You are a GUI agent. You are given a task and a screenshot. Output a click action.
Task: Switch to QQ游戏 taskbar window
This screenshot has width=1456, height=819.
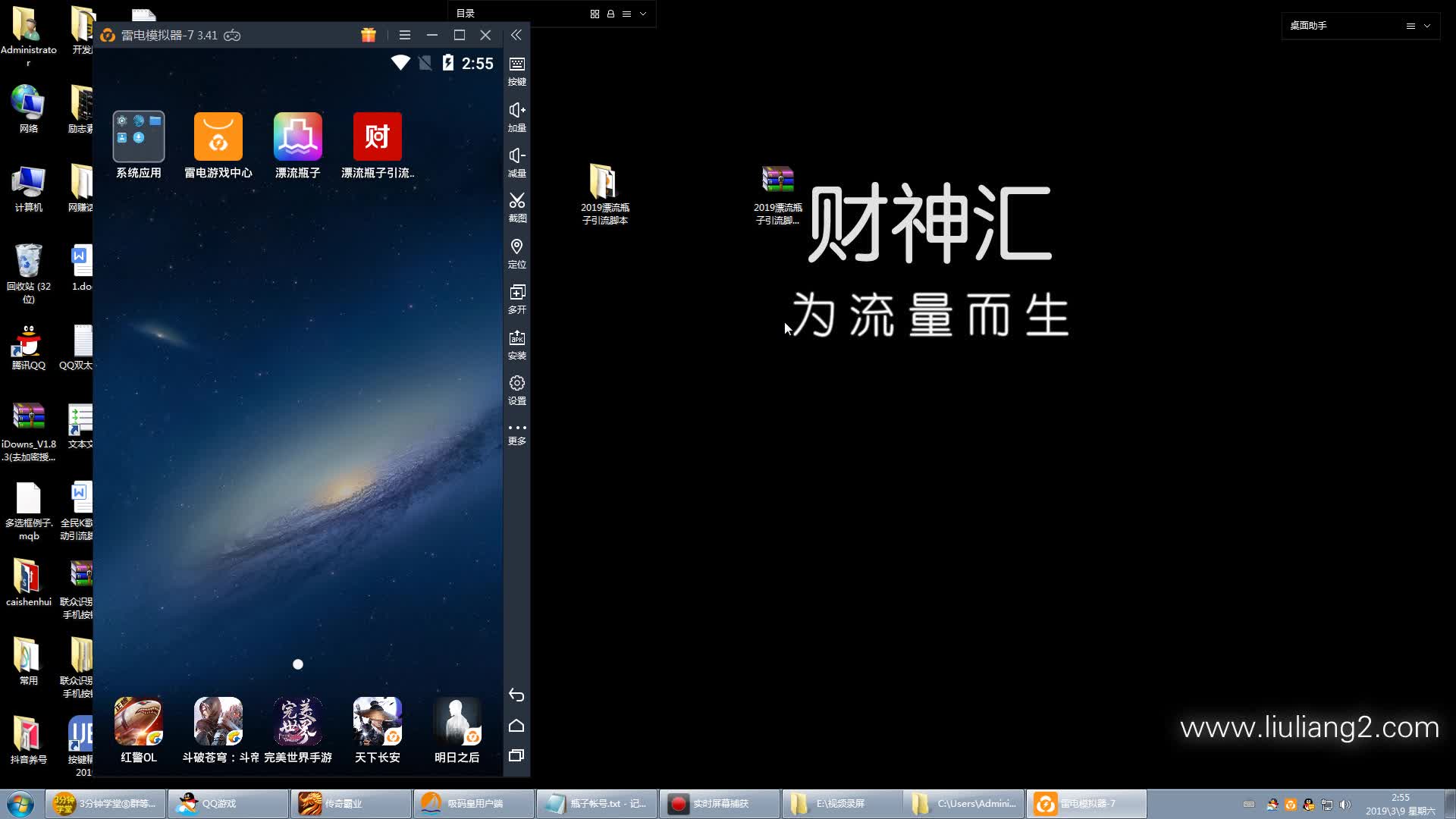(x=228, y=804)
